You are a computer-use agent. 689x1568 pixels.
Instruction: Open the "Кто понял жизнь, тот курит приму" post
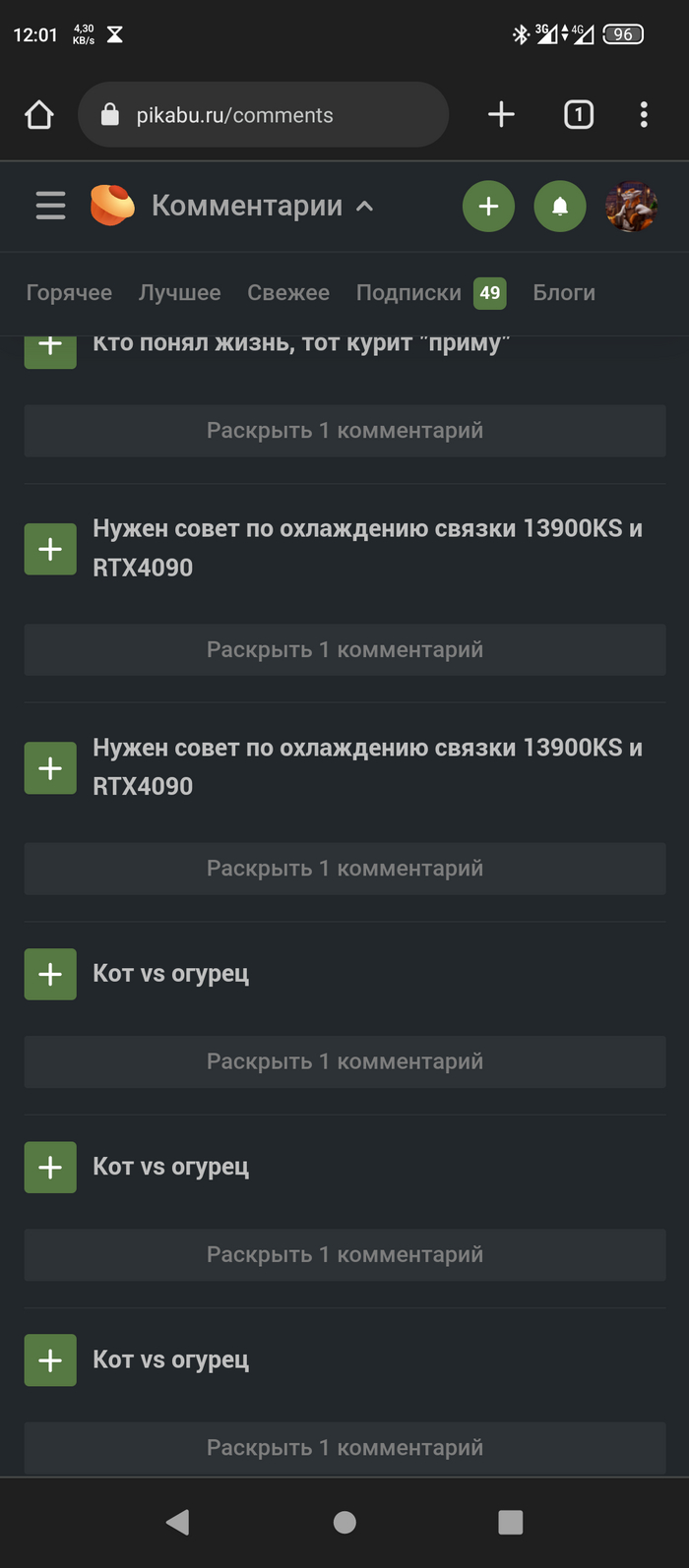(301, 344)
